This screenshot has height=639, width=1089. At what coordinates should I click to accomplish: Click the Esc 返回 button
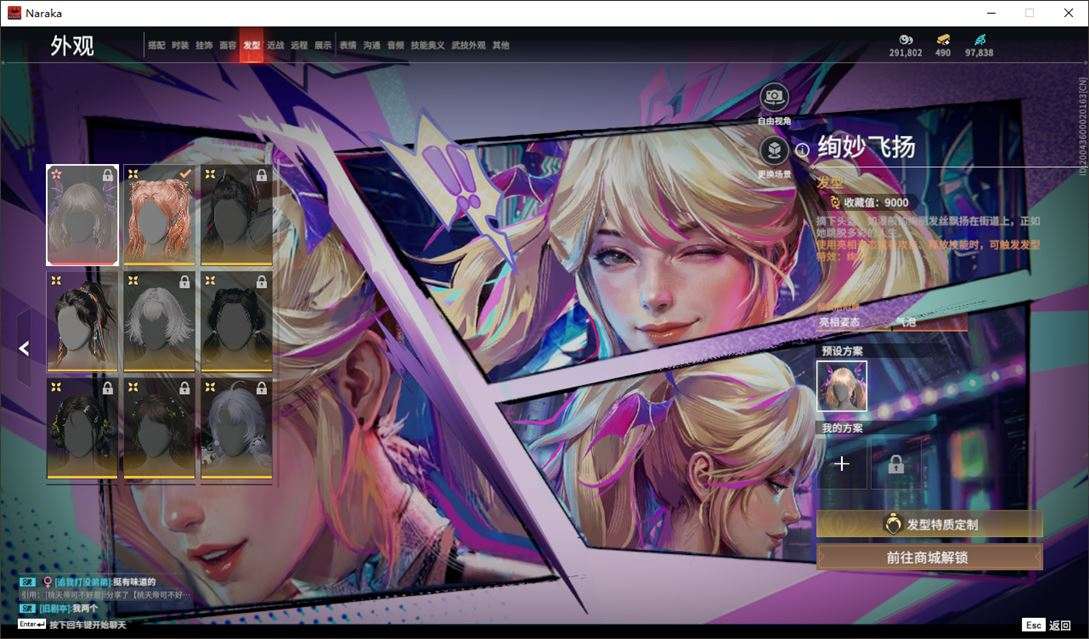(x=1047, y=625)
